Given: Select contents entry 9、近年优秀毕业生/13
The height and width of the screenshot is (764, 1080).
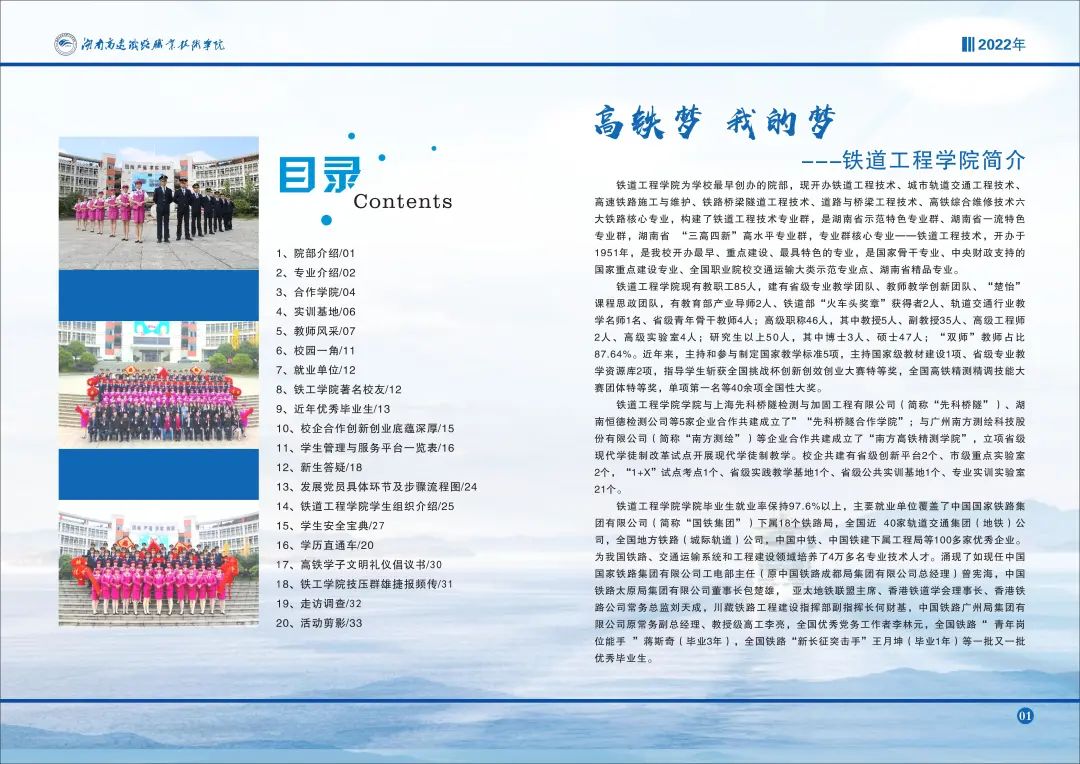Looking at the screenshot, I should (x=333, y=409).
